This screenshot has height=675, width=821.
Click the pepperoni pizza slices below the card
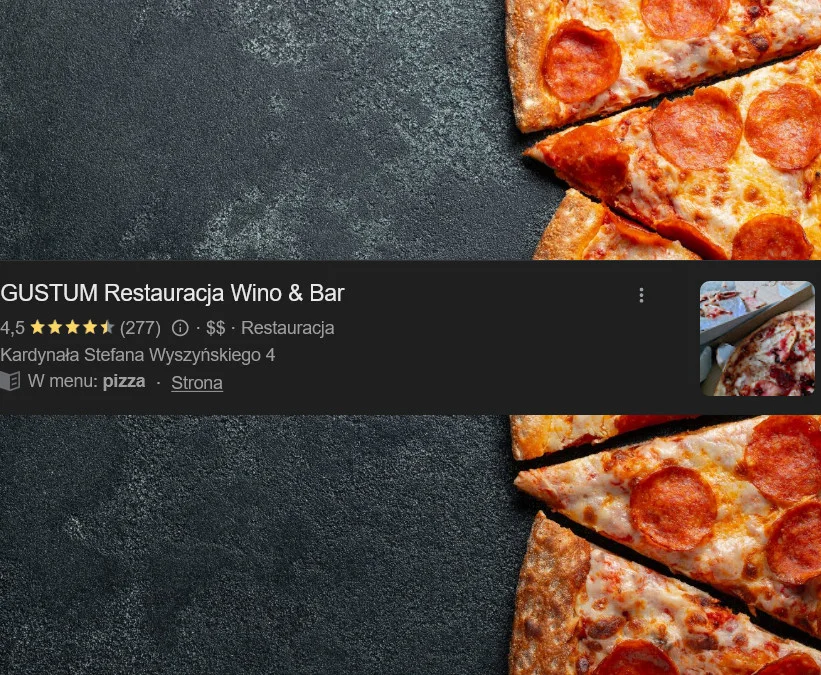tap(664, 545)
